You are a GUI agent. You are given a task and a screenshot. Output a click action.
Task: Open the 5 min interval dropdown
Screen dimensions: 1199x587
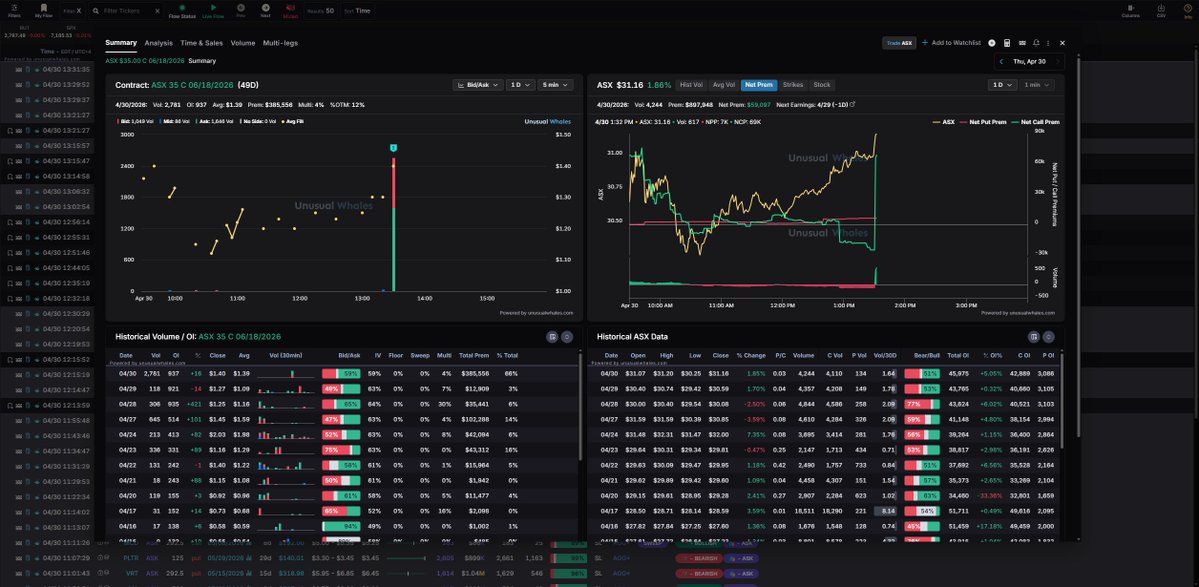[557, 85]
